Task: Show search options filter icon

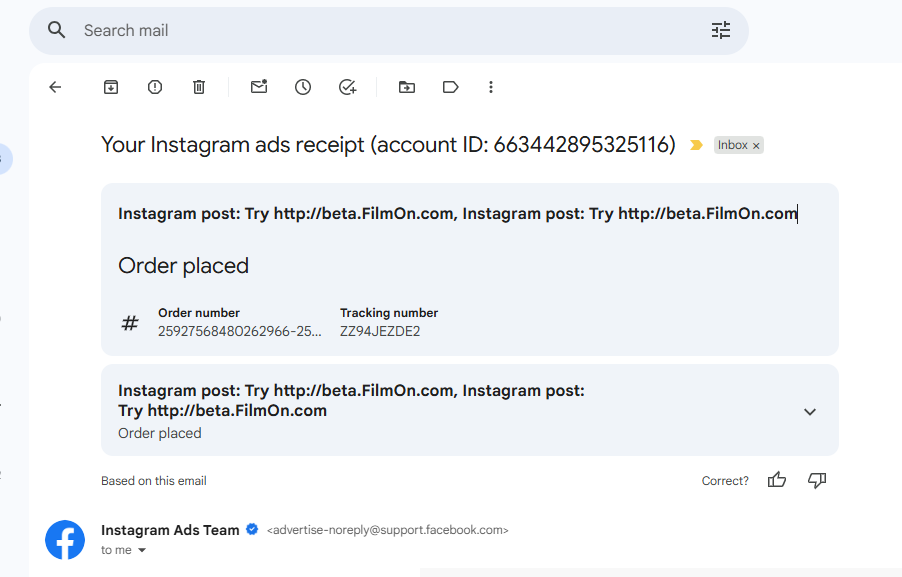Action: click(721, 30)
